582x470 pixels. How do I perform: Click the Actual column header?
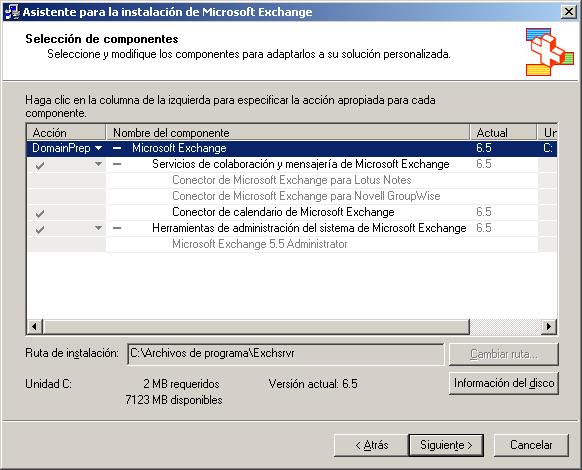[x=503, y=133]
